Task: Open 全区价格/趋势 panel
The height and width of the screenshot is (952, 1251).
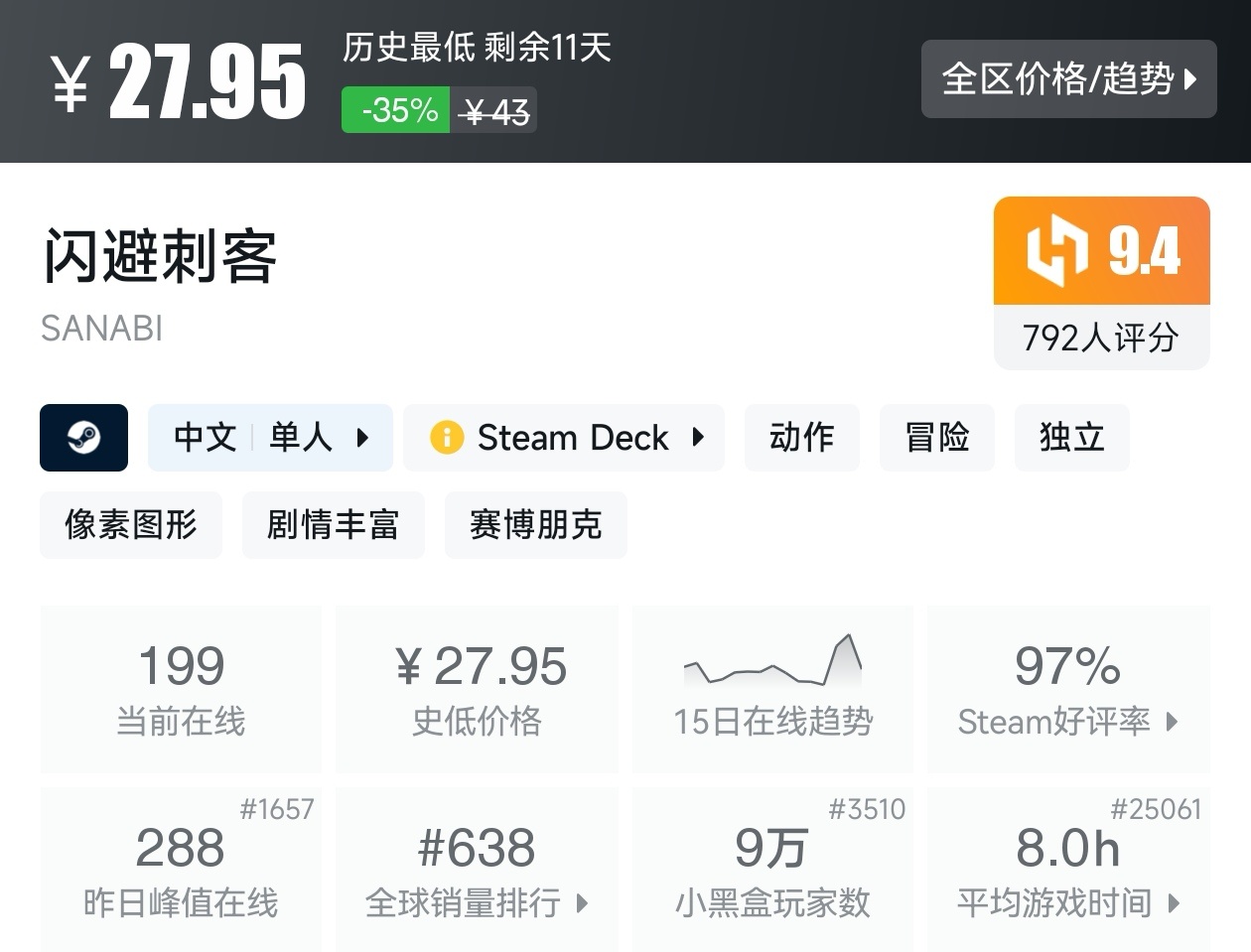Action: [1069, 79]
